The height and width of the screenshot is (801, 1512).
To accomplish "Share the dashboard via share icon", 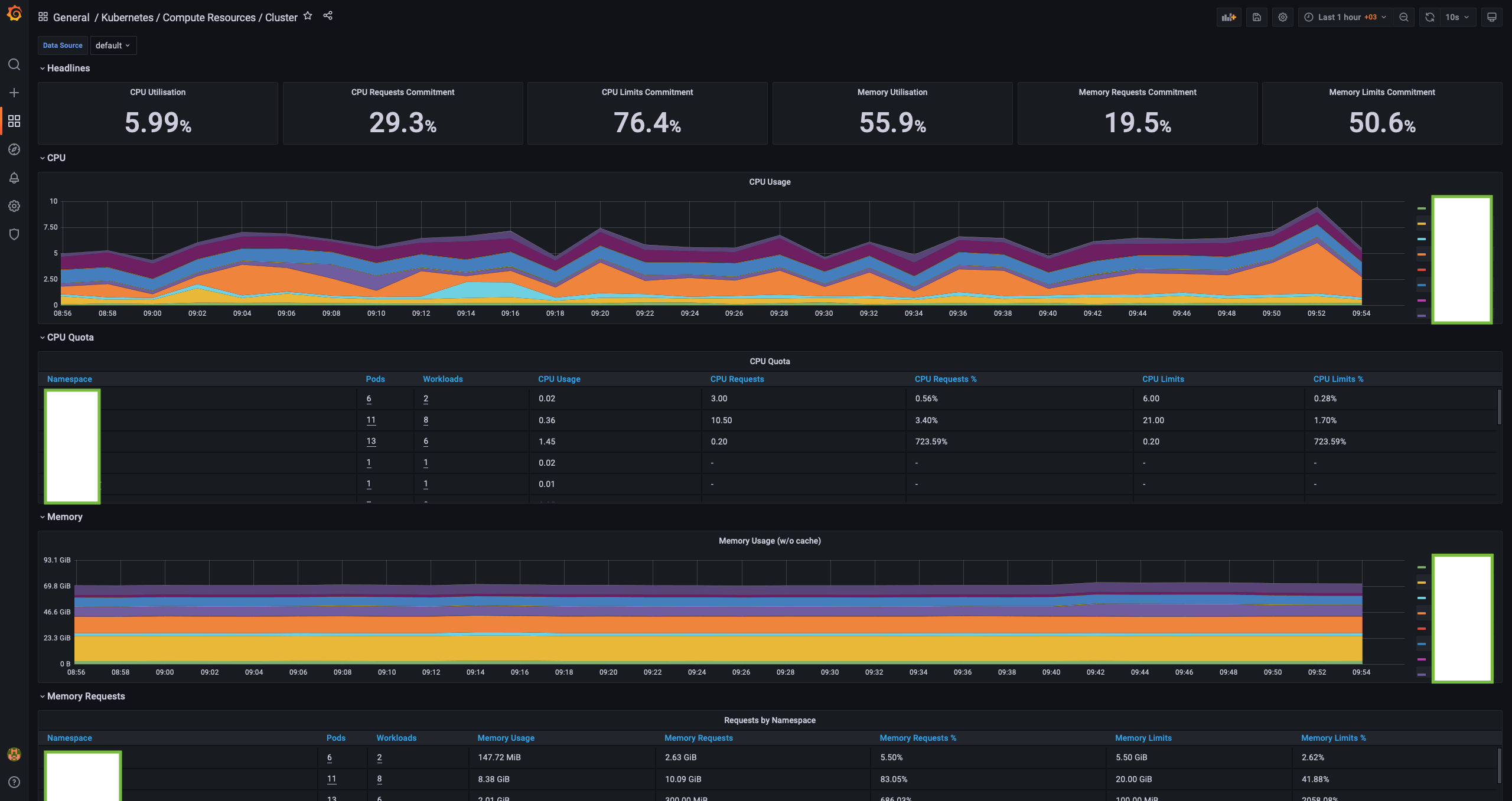I will click(x=328, y=16).
